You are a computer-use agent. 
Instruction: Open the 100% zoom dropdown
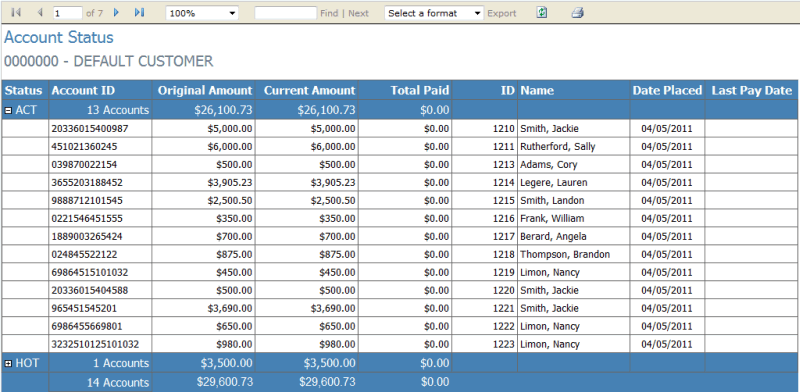(x=203, y=13)
